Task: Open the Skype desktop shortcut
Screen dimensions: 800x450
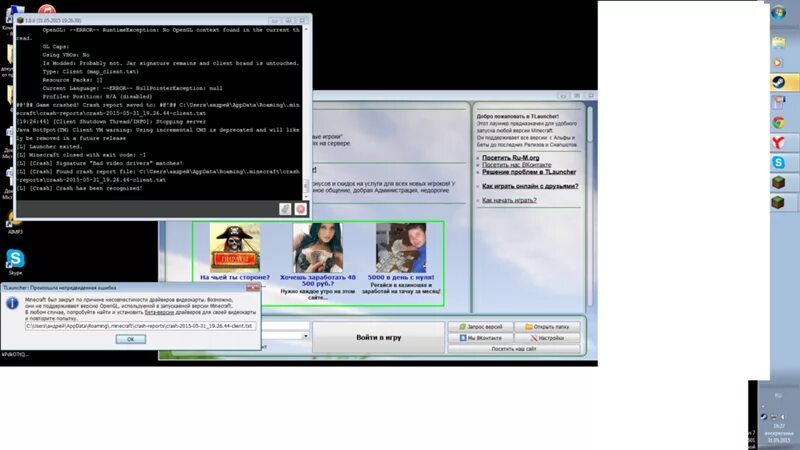Action: 15,262
